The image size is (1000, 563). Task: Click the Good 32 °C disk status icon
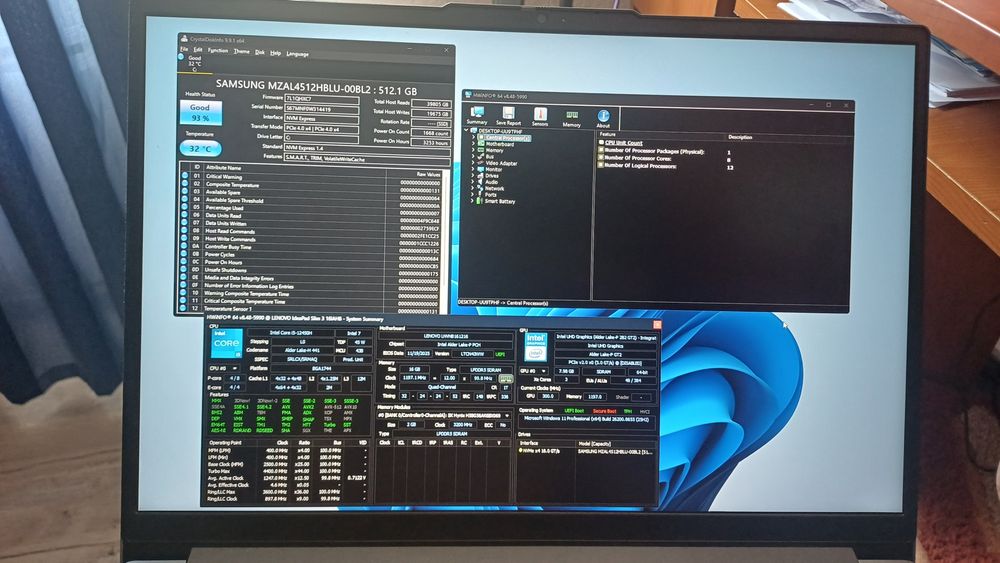coord(193,62)
